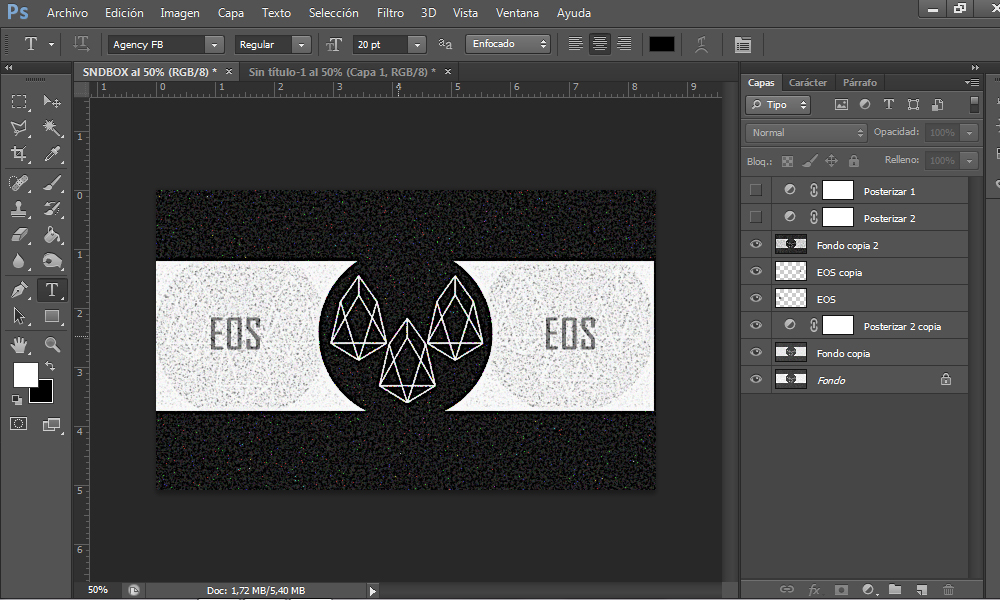Select the Magic Wand tool
Screen dimensions: 1000x600
point(52,128)
